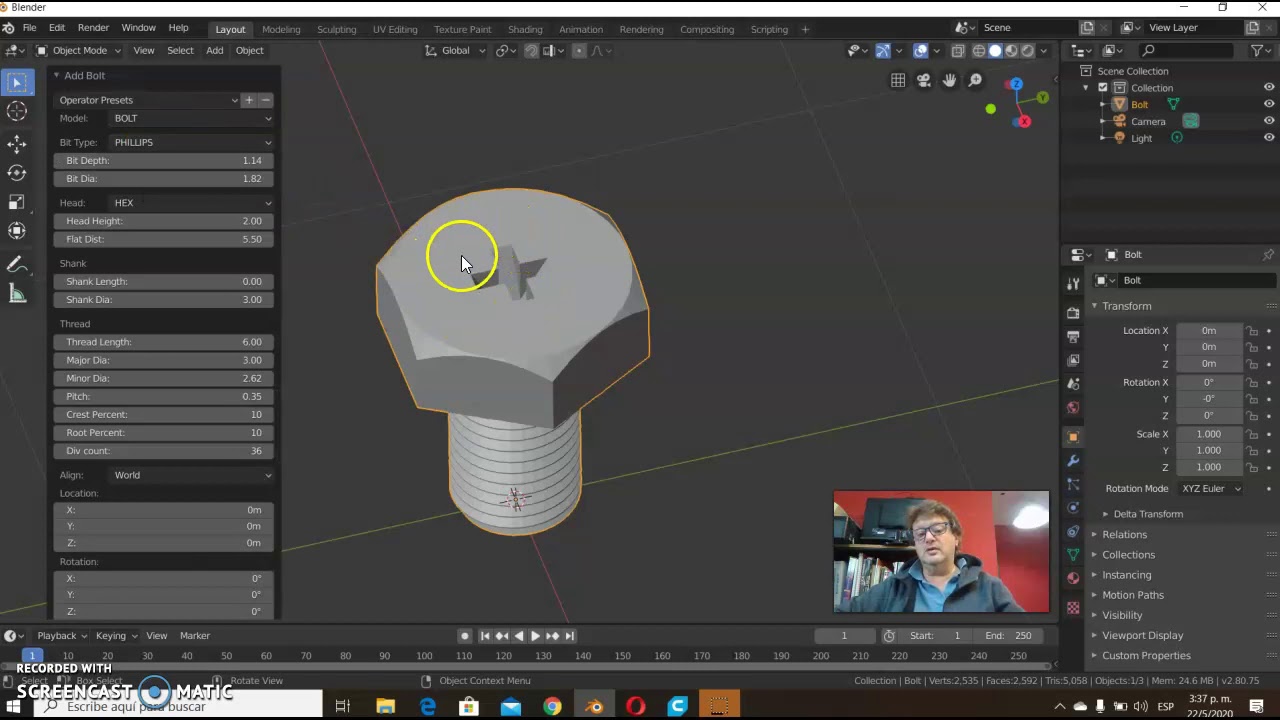Screen dimensions: 1280x720
Task: Open the Render menu
Action: (x=93, y=28)
